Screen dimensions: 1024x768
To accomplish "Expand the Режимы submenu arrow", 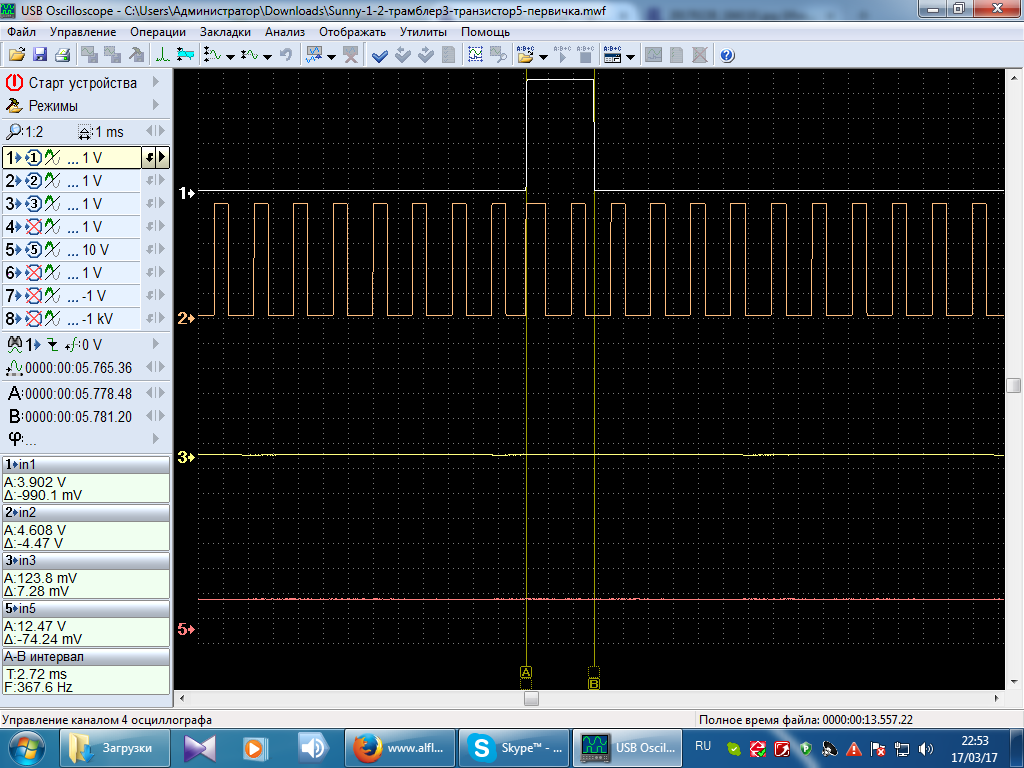I will tap(156, 106).
